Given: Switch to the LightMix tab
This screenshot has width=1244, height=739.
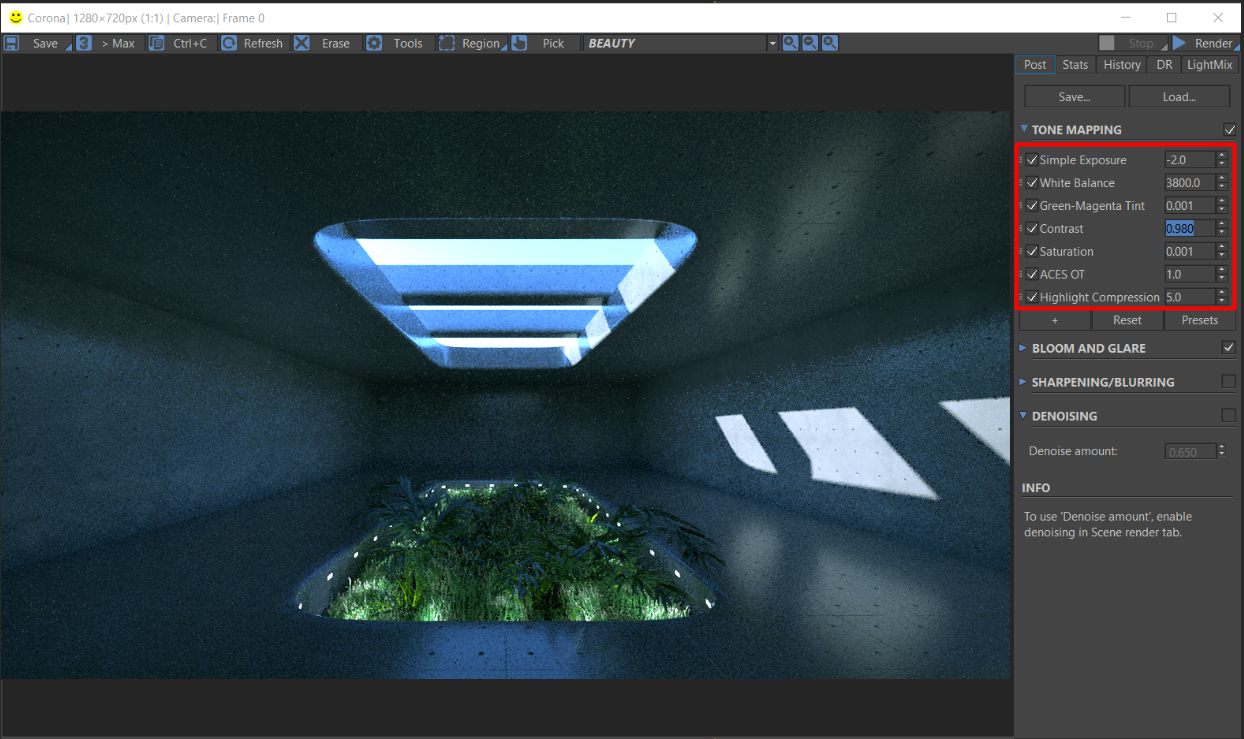Looking at the screenshot, I should 1209,64.
